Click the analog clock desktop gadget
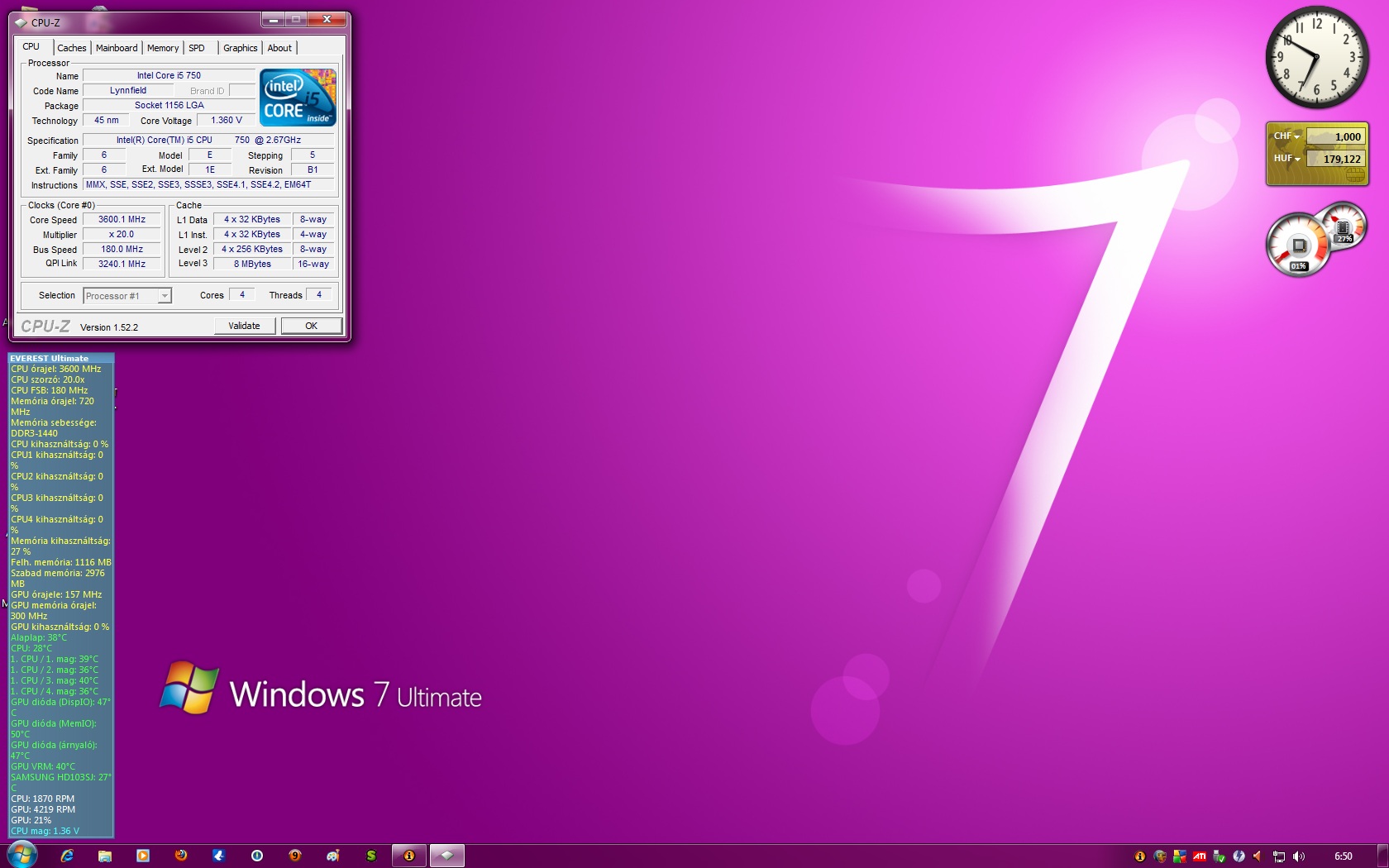This screenshot has width=1389, height=868. point(1317,57)
